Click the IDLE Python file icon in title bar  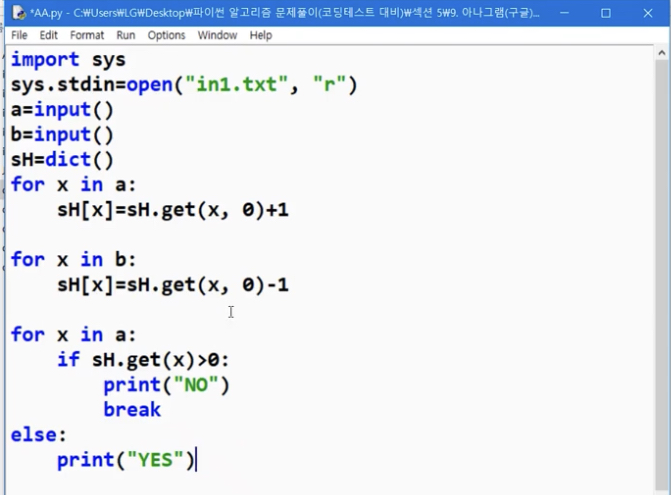point(18,12)
